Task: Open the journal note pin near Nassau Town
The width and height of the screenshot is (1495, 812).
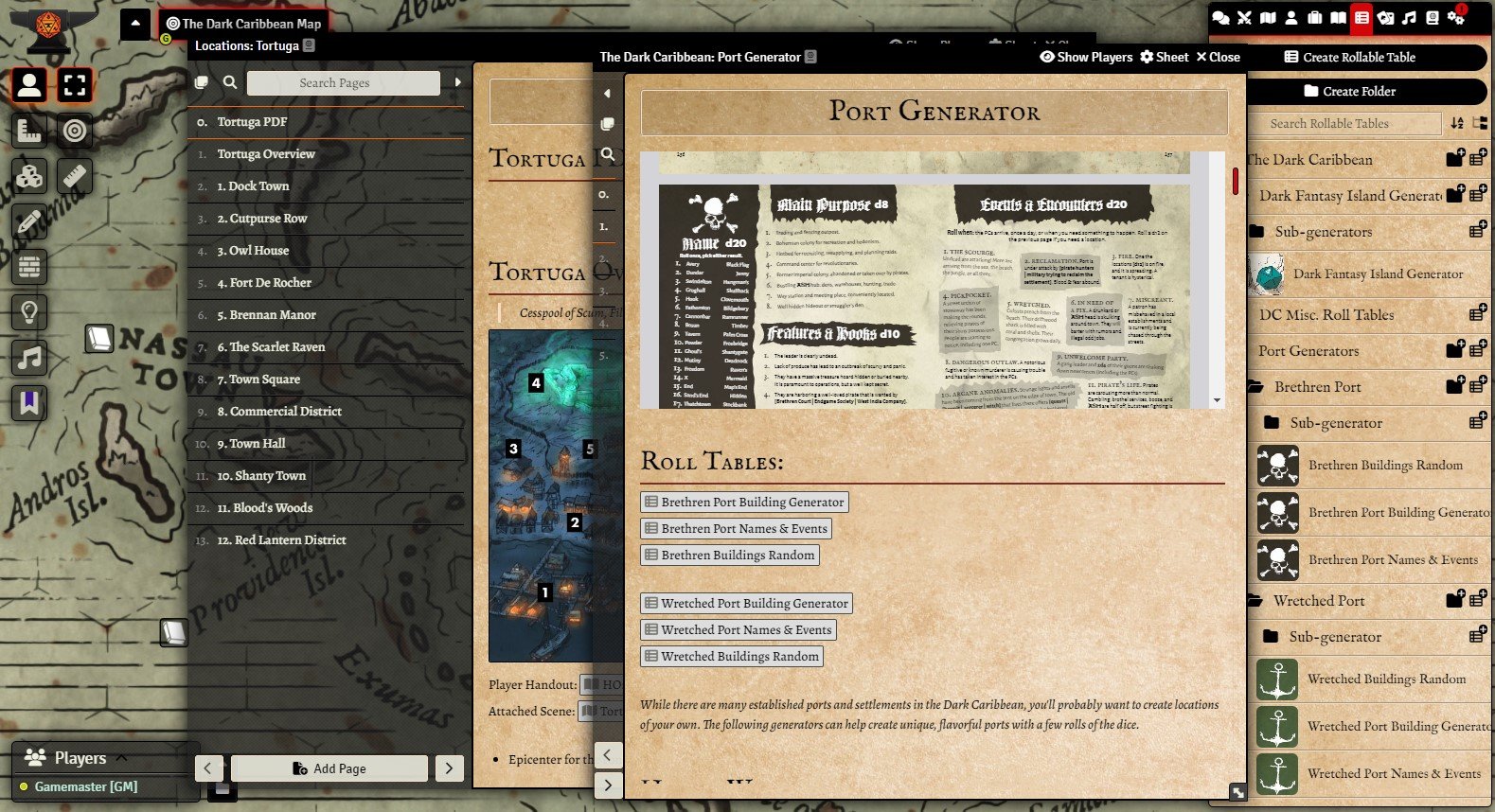Action: coord(99,338)
